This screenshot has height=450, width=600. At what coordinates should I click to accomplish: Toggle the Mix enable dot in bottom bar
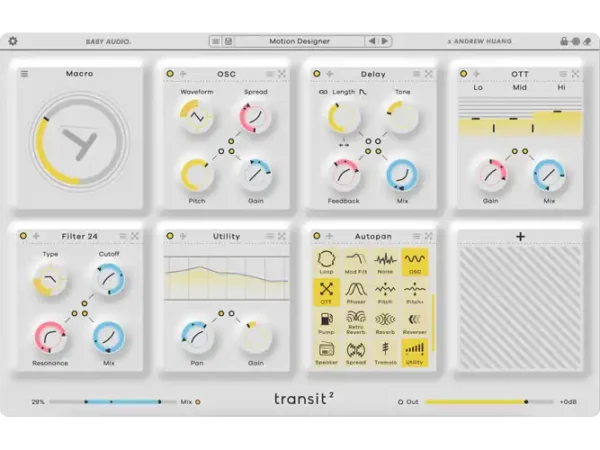[198, 402]
